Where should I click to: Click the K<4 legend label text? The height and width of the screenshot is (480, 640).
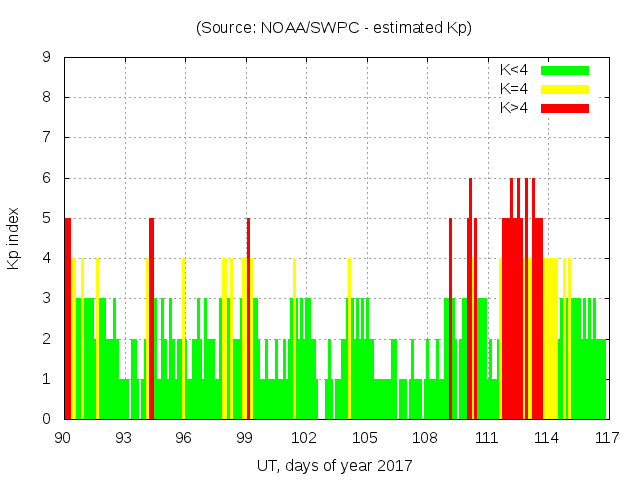pyautogui.click(x=514, y=70)
